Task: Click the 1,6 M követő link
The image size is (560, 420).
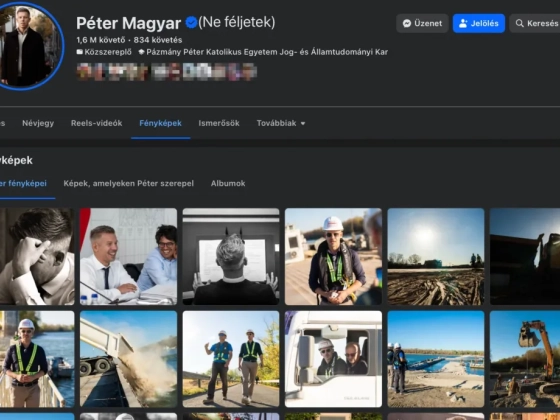Action: coord(101,40)
